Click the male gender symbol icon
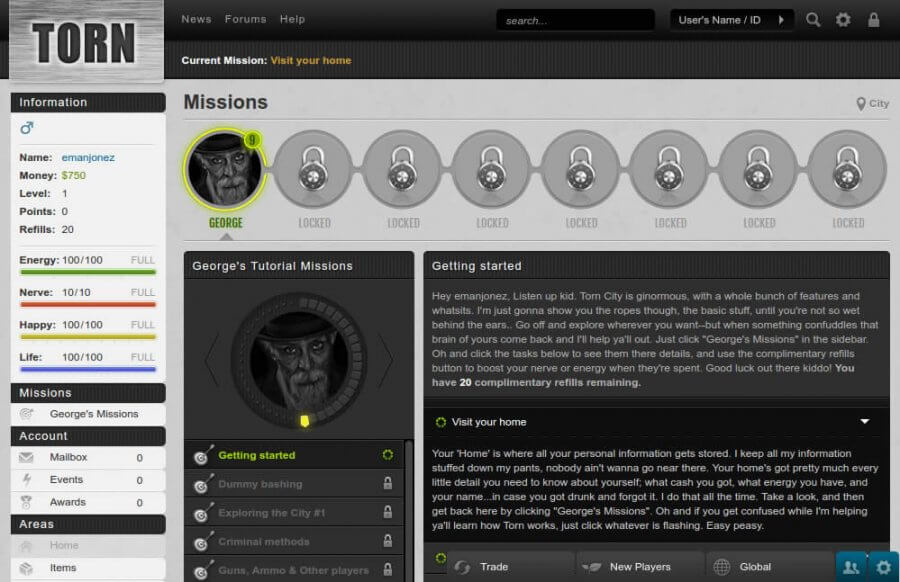The width and height of the screenshot is (900, 582). 27,128
